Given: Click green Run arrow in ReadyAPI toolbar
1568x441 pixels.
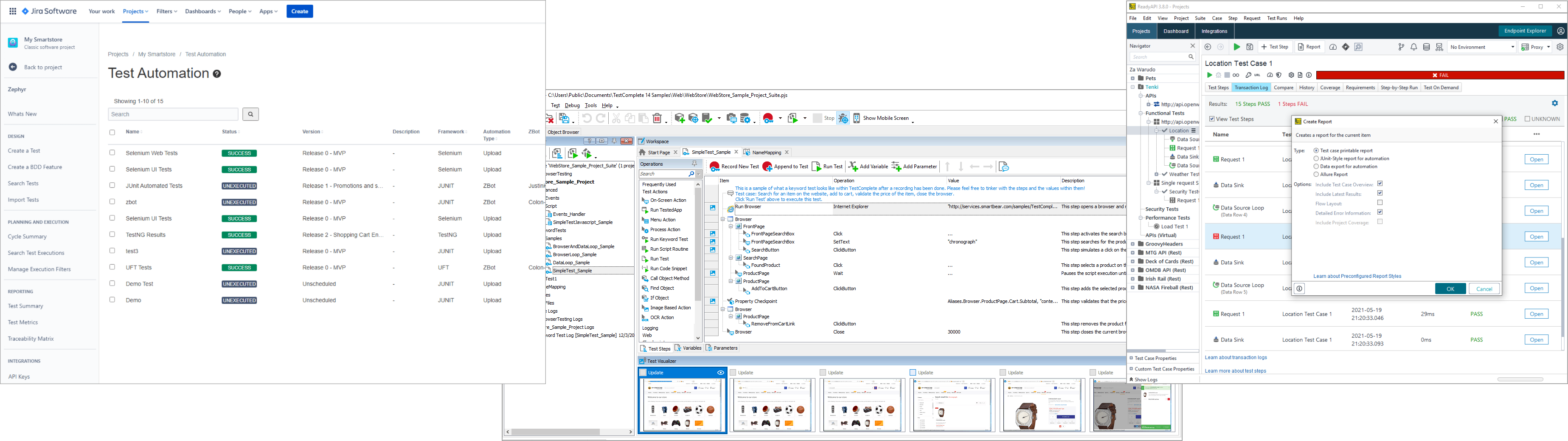Looking at the screenshot, I should click(1236, 47).
